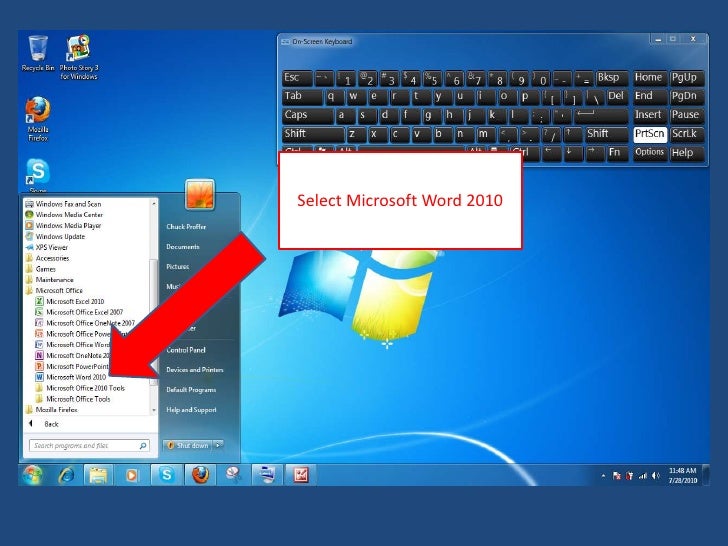The width and height of the screenshot is (728, 546).
Task: Click Esc on the On-Screen Keyboard
Action: [297, 78]
